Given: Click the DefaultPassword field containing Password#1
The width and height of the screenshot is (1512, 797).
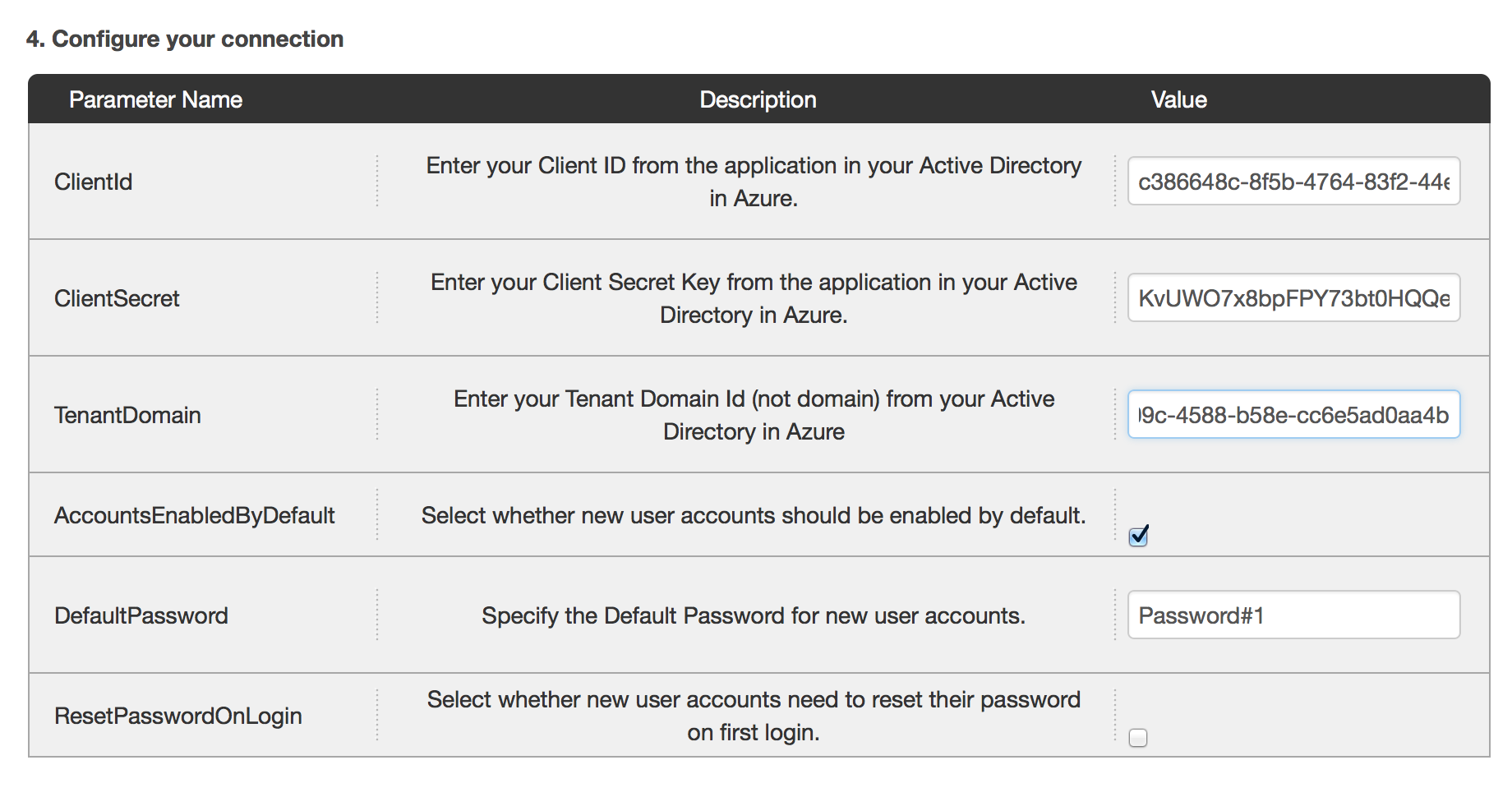Looking at the screenshot, I should pyautogui.click(x=1292, y=615).
